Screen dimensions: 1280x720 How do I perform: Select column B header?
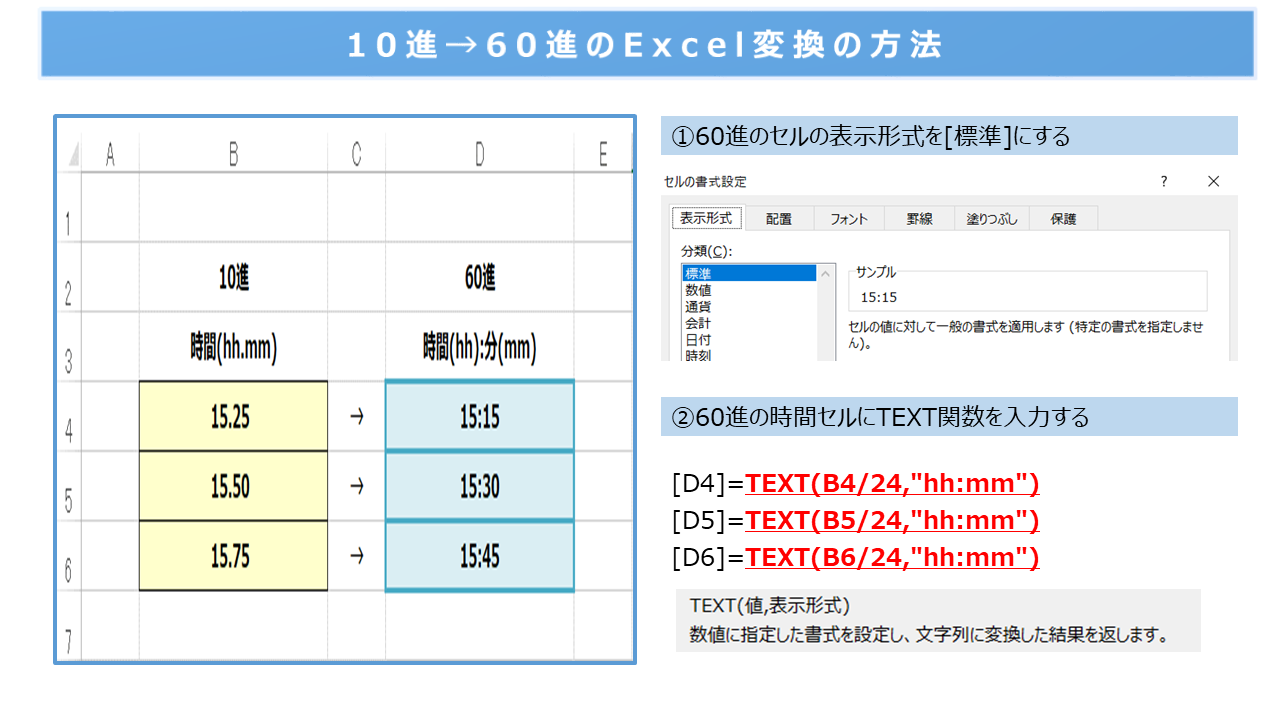pyautogui.click(x=233, y=153)
